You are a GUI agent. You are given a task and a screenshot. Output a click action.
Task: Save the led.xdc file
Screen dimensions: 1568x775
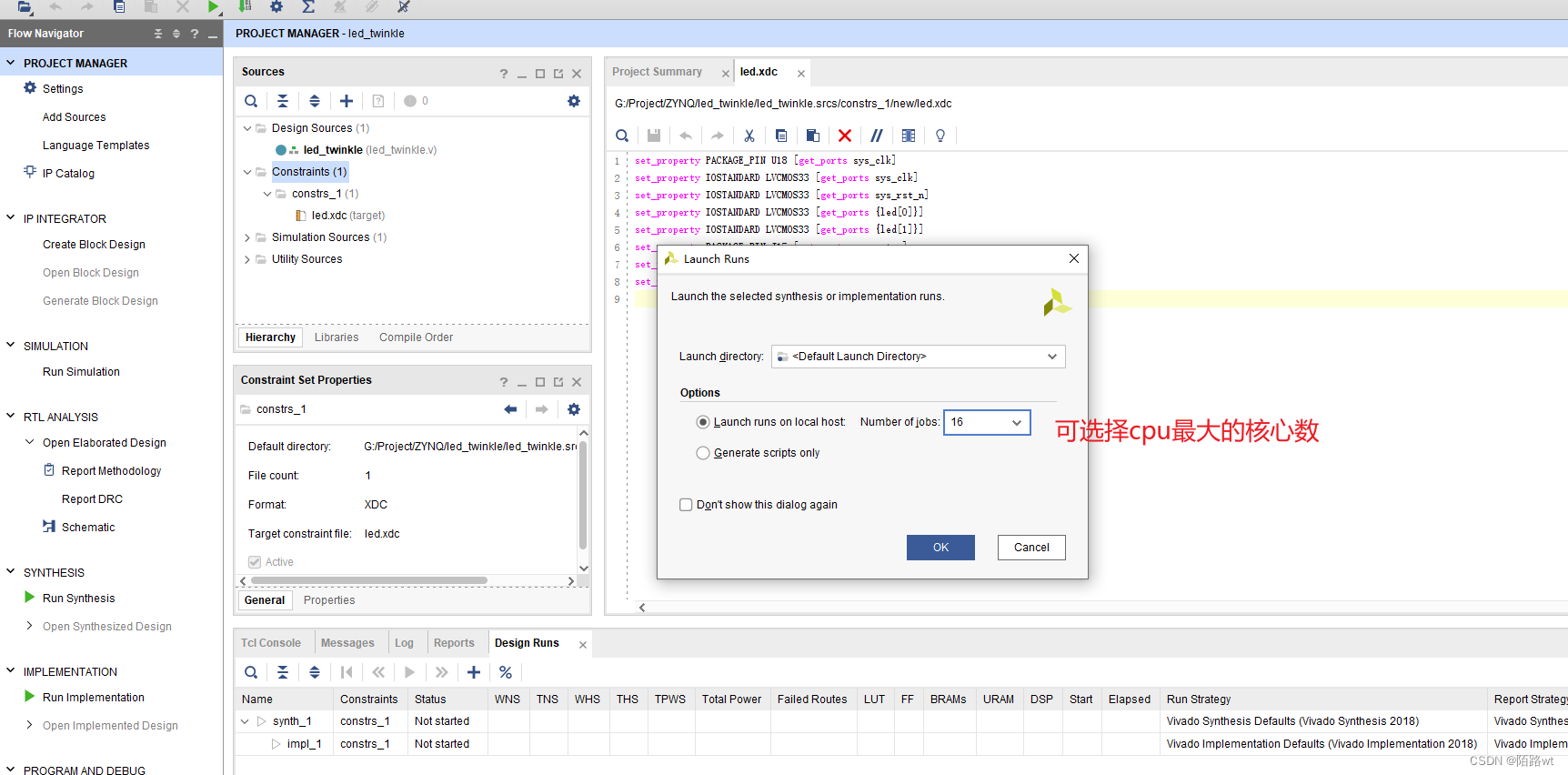pyautogui.click(x=654, y=136)
